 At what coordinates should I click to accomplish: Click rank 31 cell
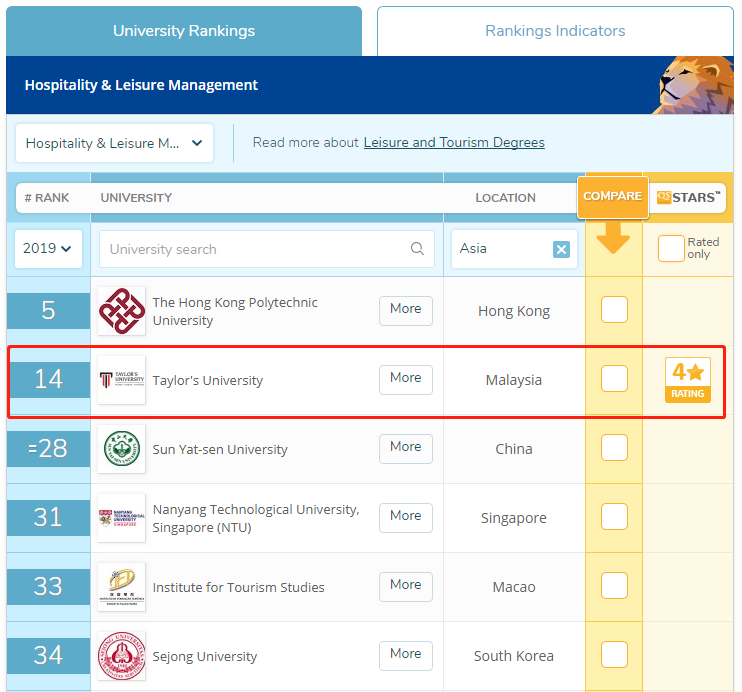48,517
